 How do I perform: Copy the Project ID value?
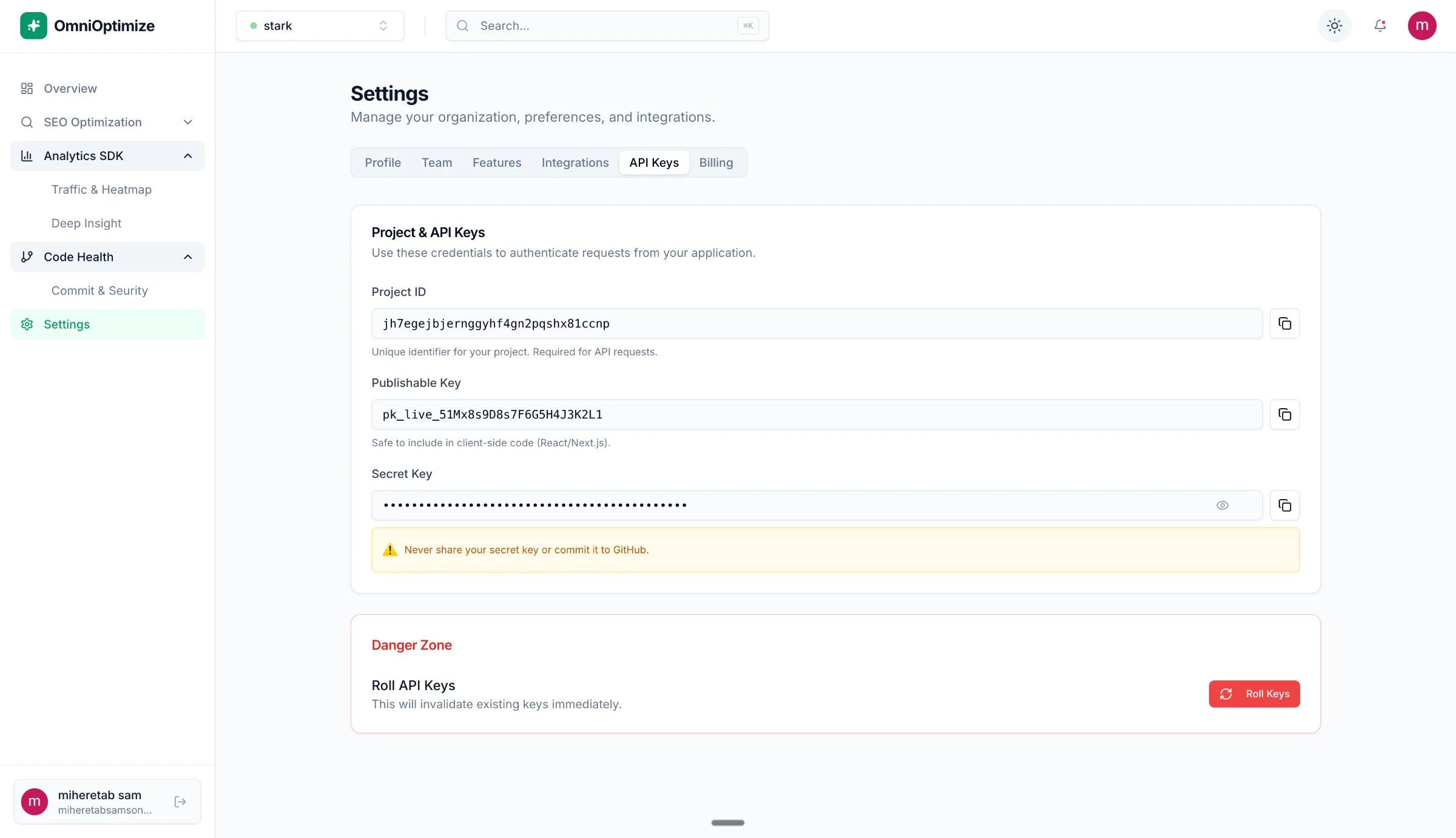coord(1284,323)
